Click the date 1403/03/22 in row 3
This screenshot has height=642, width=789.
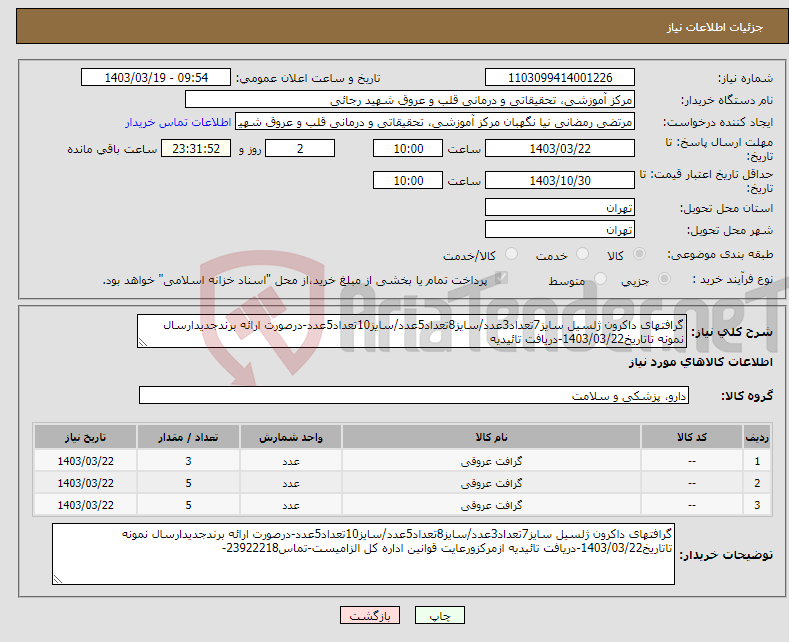pyautogui.click(x=86, y=505)
